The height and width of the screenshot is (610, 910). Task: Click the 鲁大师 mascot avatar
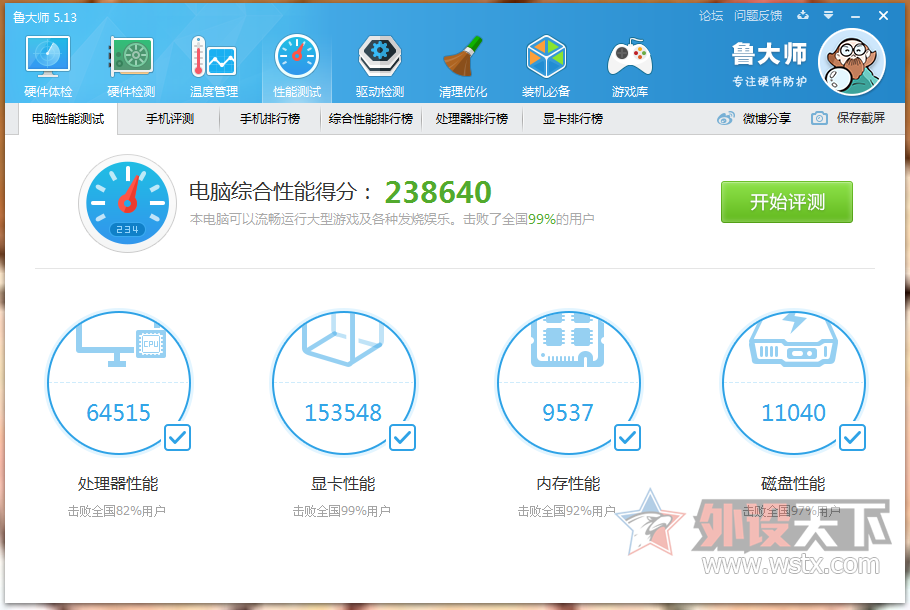pyautogui.click(x=851, y=62)
